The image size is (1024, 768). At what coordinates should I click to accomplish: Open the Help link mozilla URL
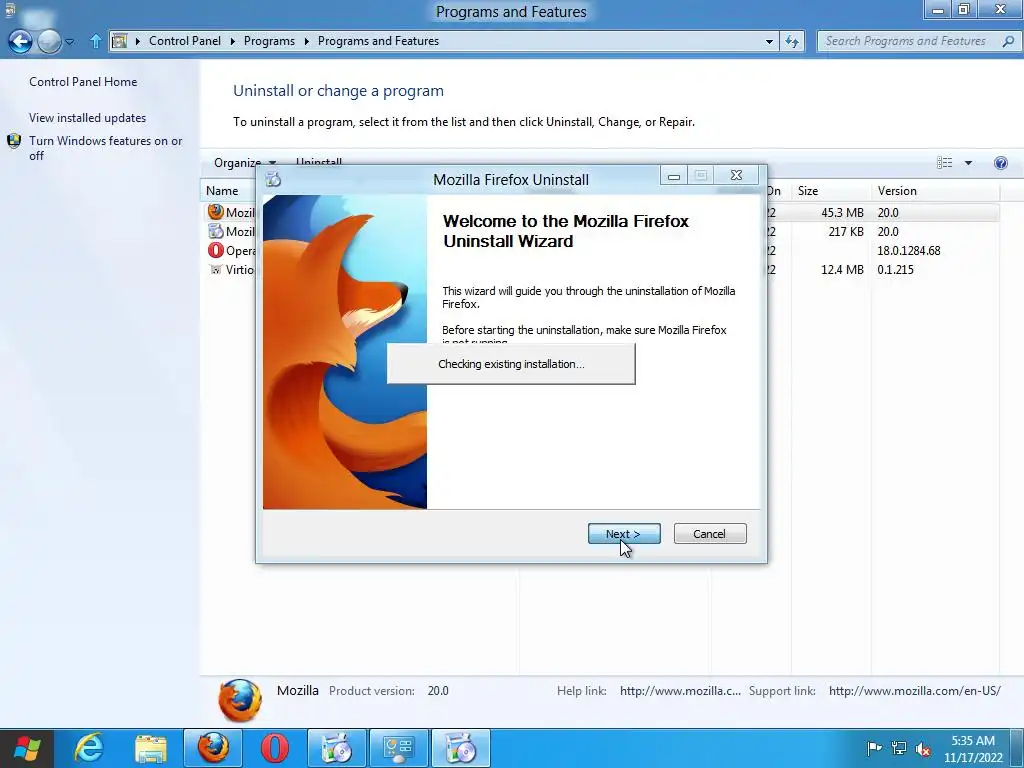click(x=680, y=691)
